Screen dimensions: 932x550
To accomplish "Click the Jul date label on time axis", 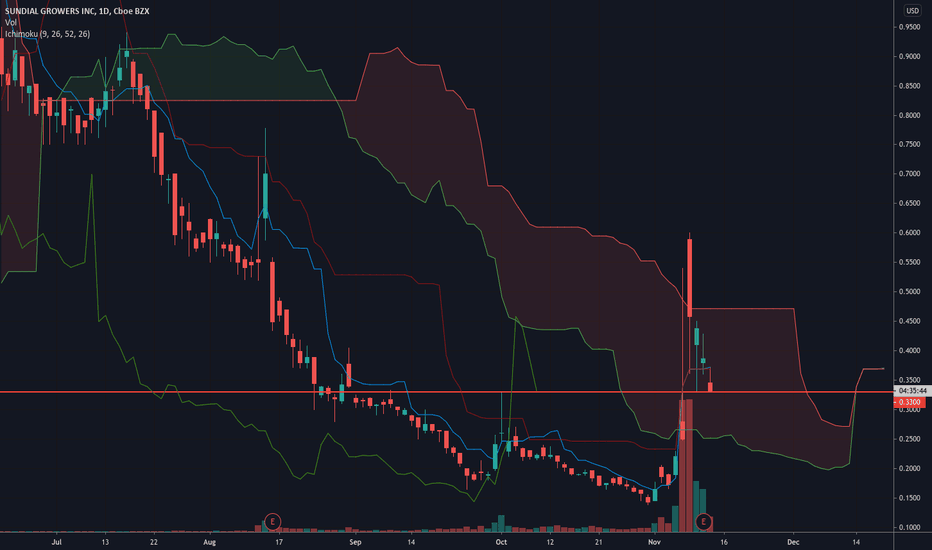I will pyautogui.click(x=56, y=542).
